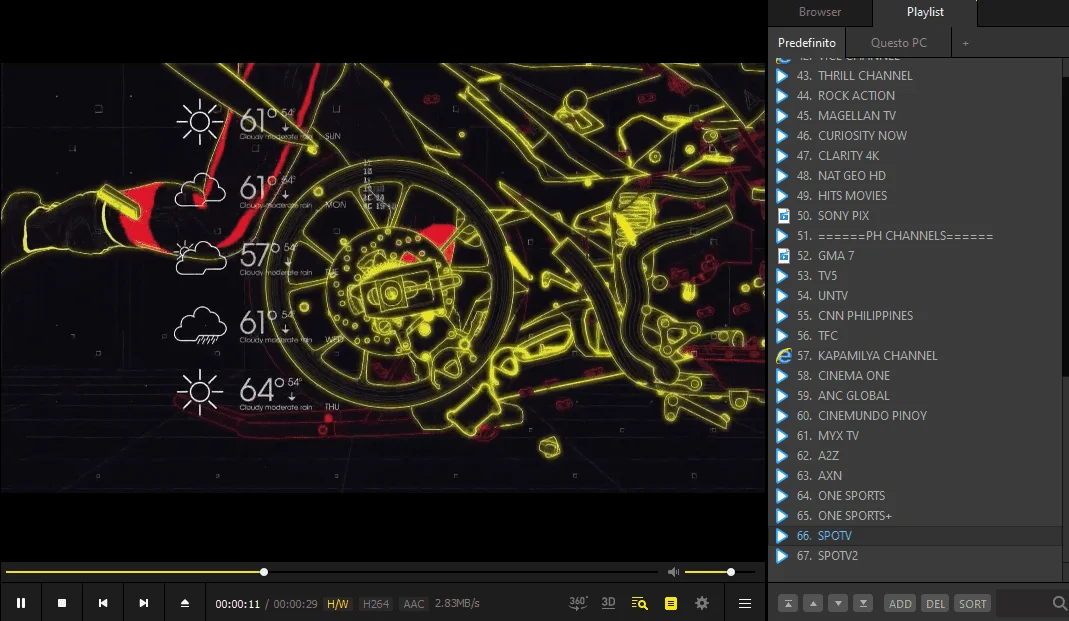Click play icon beside MYX TV
This screenshot has height=621, width=1069.
pos(783,436)
